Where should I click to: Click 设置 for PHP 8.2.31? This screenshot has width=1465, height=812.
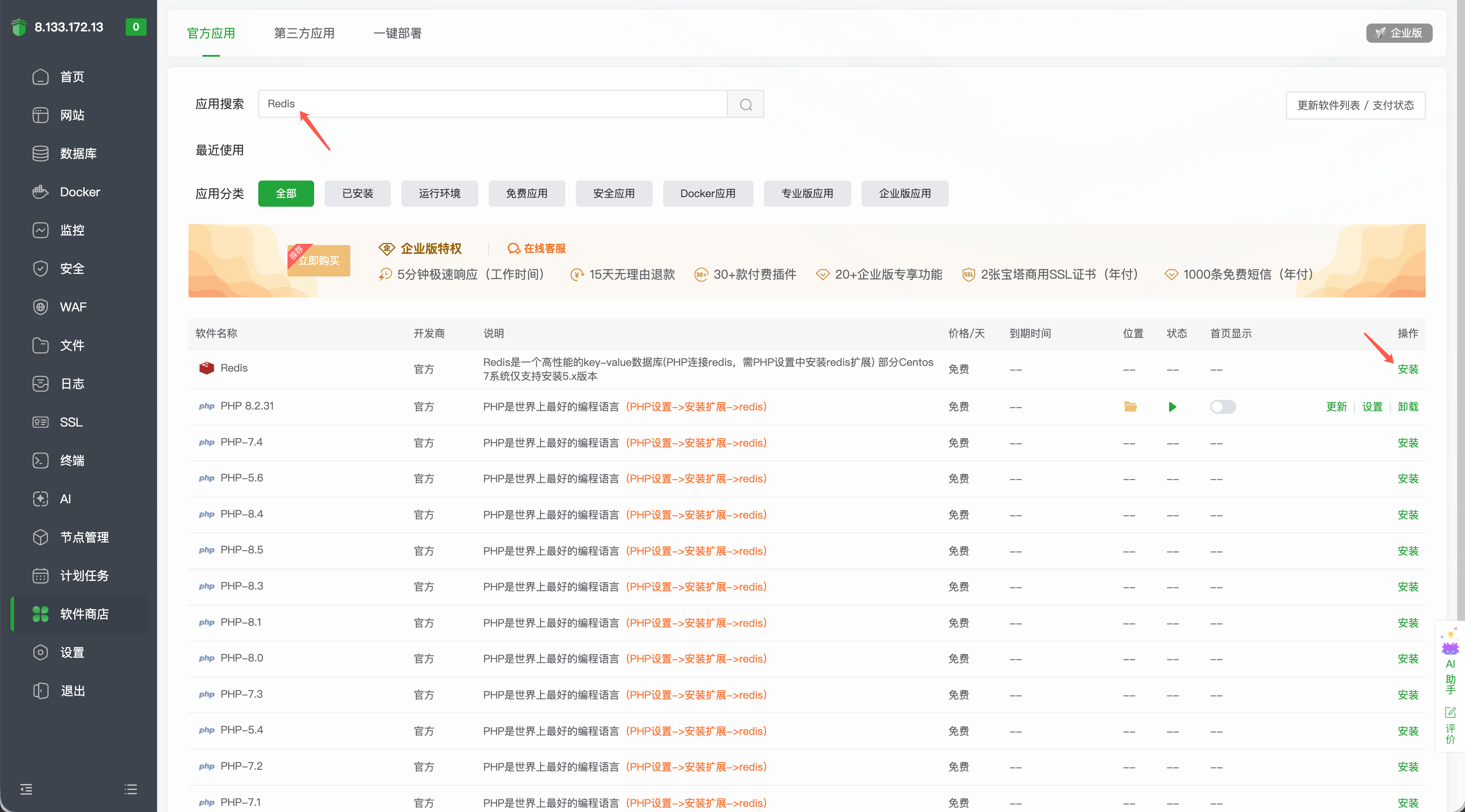1373,406
